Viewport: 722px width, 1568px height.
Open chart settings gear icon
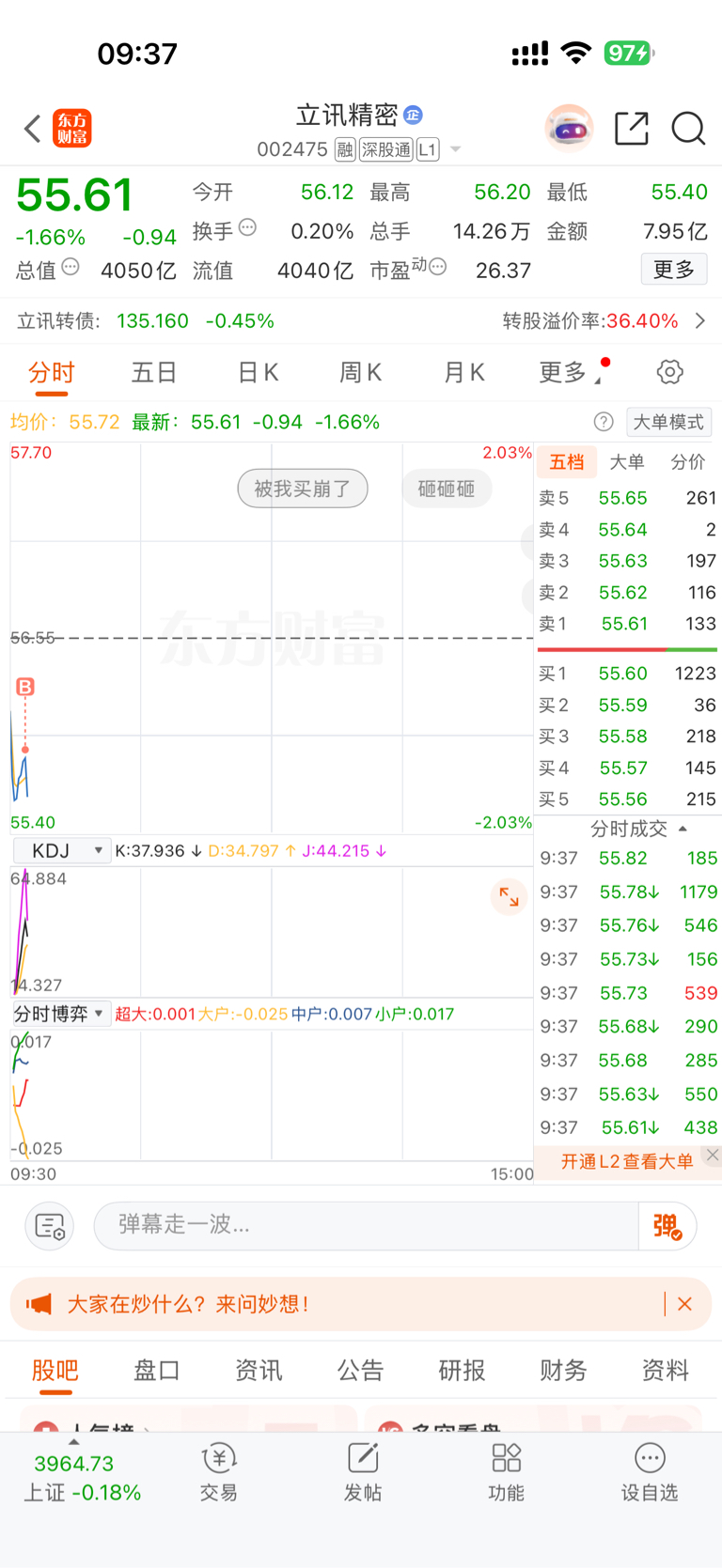(669, 372)
